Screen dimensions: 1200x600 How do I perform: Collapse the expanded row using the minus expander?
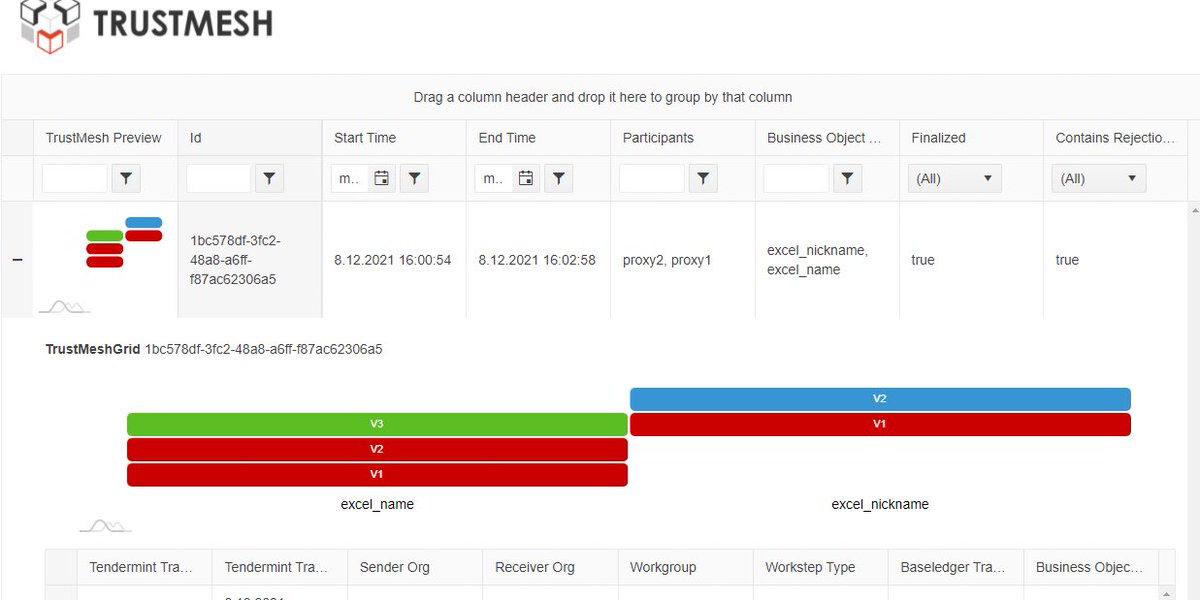(17, 259)
